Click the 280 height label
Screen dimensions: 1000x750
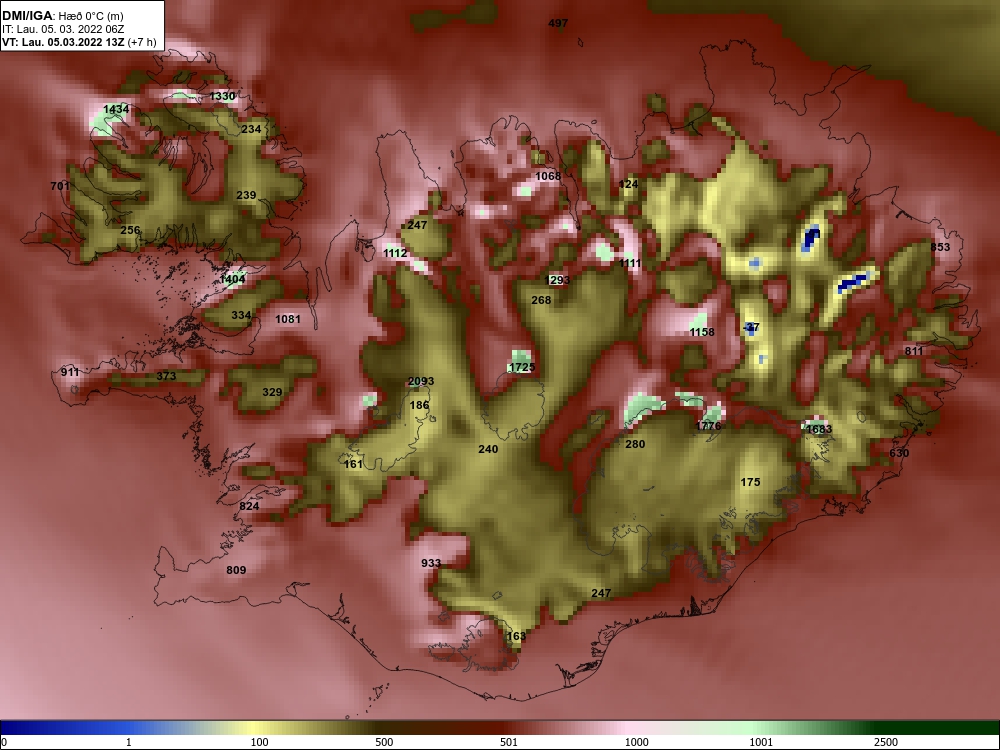(635, 445)
